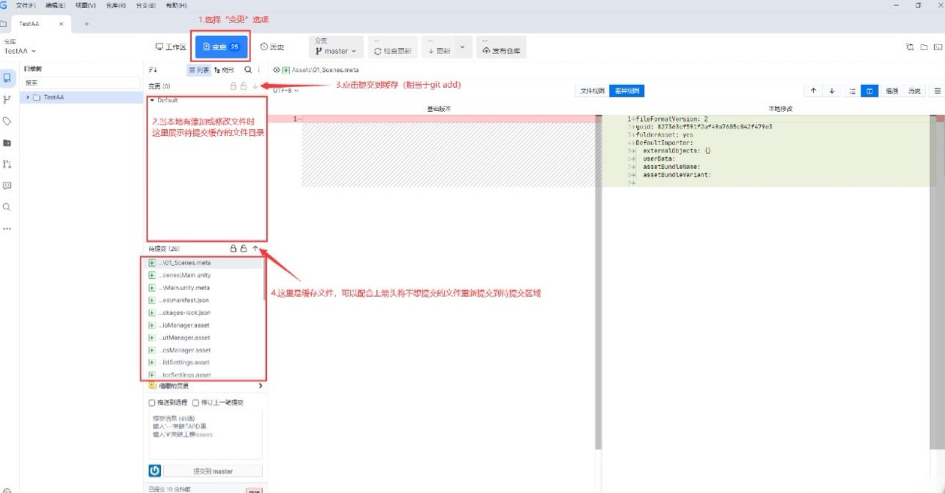945x493 pixels.
Task: Open the tags icon in left sidebar
Action: (x=7, y=121)
